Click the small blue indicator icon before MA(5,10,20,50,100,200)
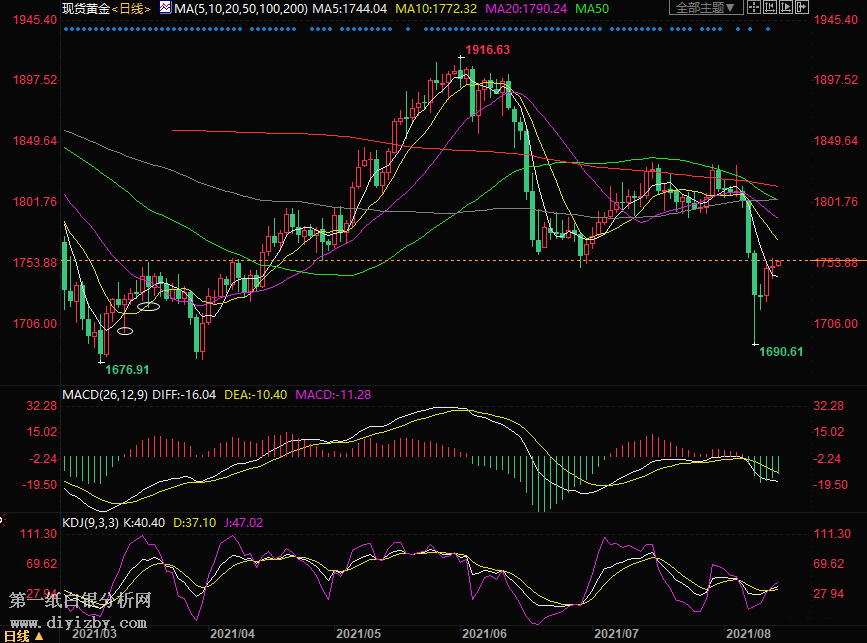The image size is (867, 643). tap(165, 8)
